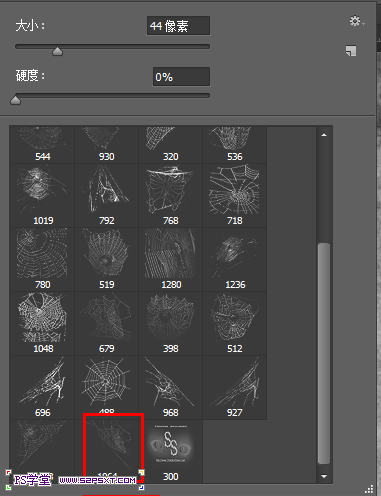The image size is (381, 496).
Task: Click the create new preset icon
Action: pos(351,51)
